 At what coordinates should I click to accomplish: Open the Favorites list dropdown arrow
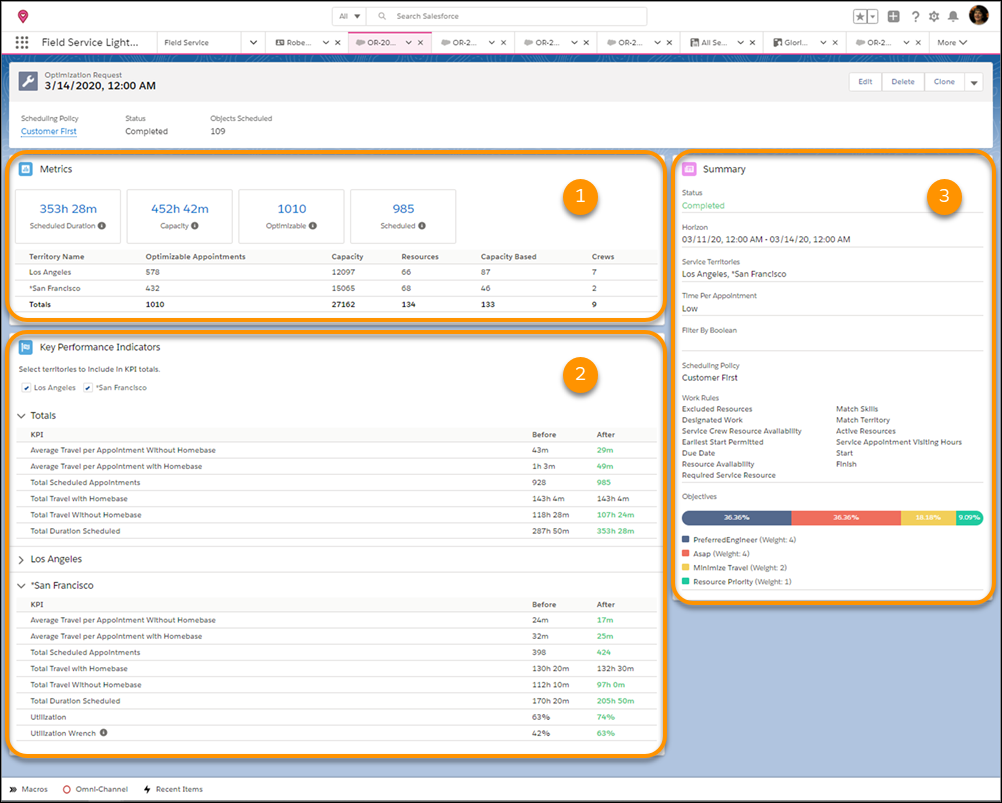pyautogui.click(x=873, y=17)
